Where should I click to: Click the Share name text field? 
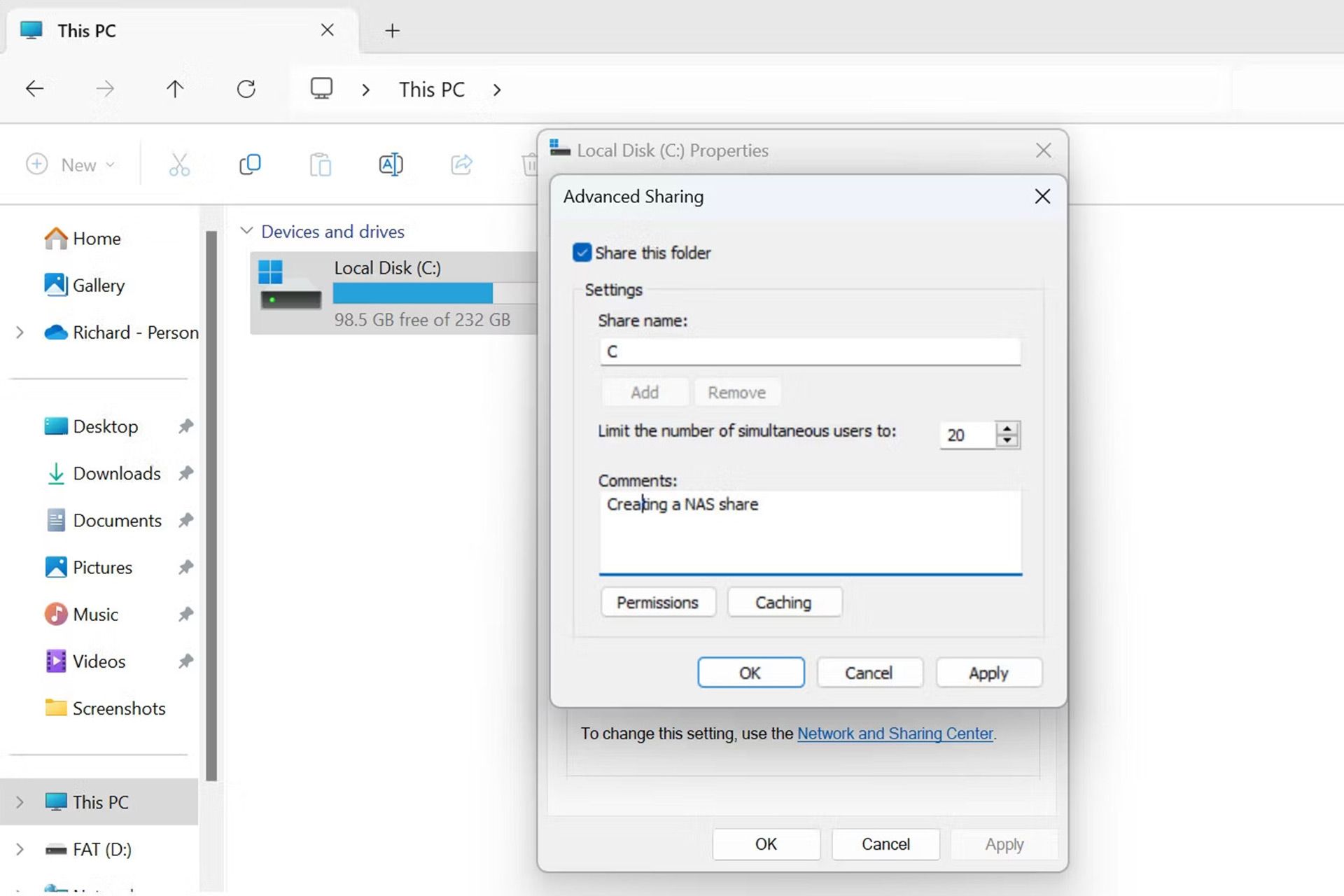pyautogui.click(x=809, y=351)
